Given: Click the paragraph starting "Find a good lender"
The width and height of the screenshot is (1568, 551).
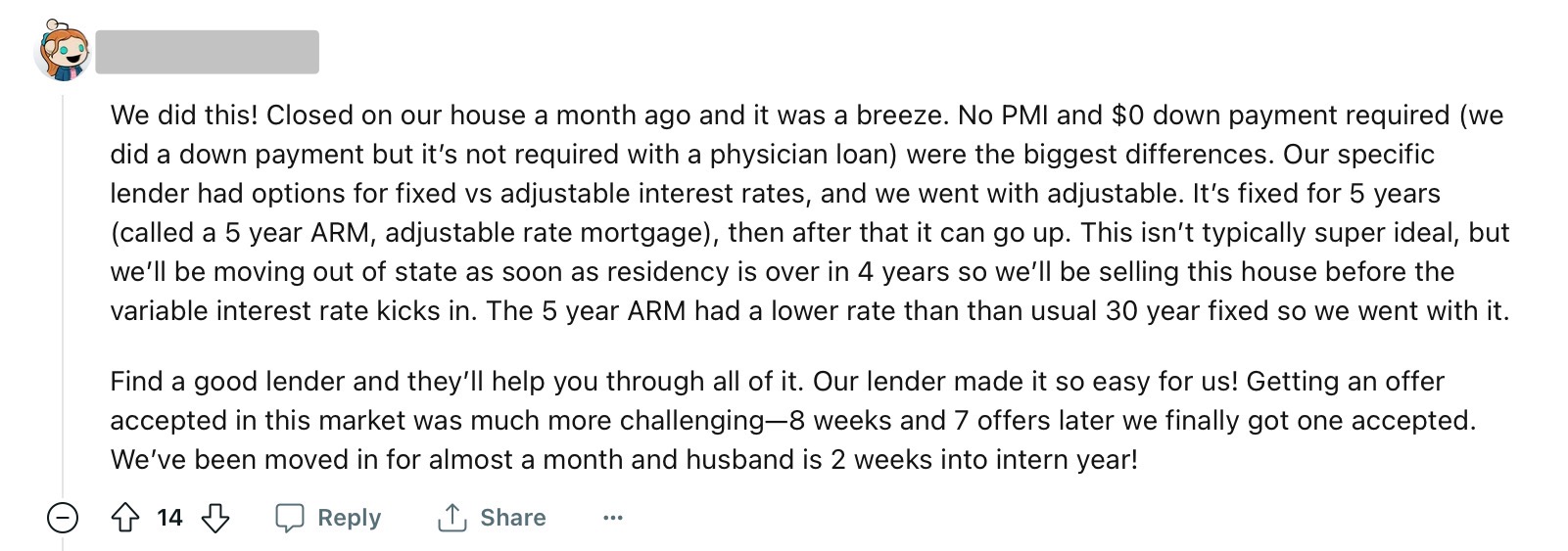Looking at the screenshot, I should click(x=791, y=420).
